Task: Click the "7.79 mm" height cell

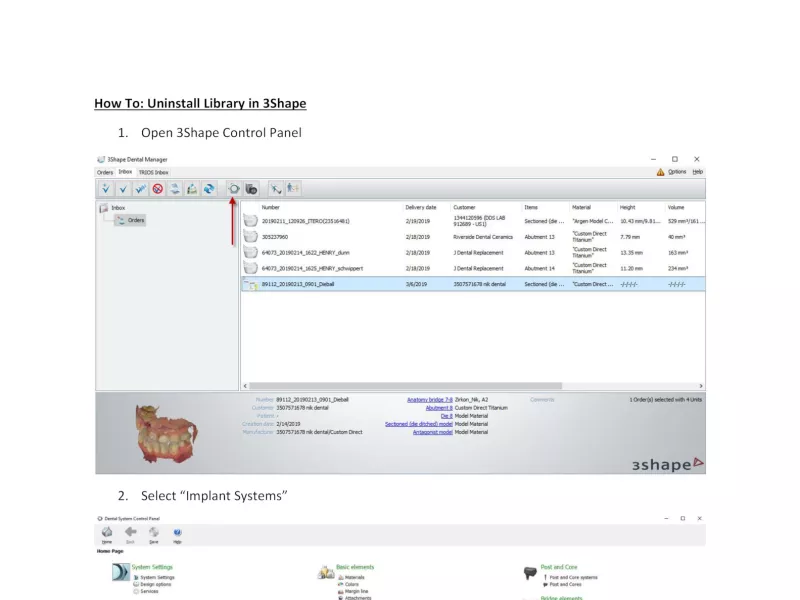Action: (x=630, y=237)
